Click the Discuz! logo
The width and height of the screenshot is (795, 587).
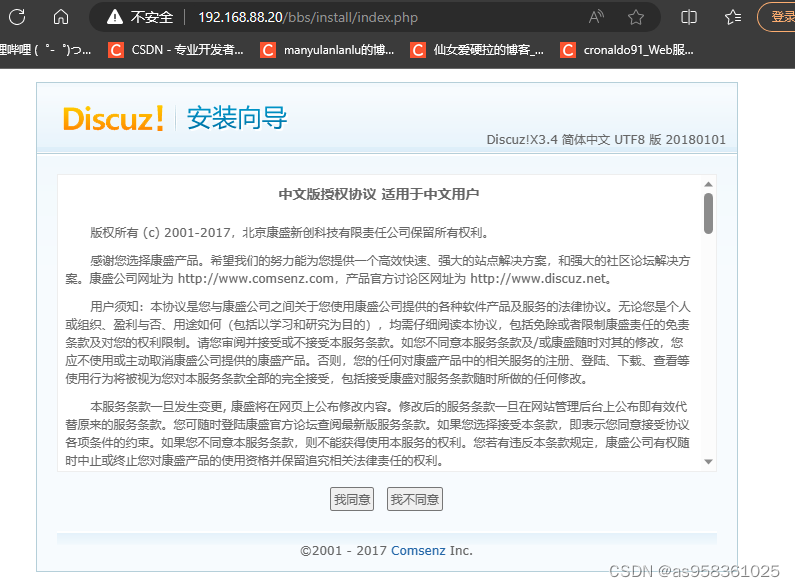[113, 119]
